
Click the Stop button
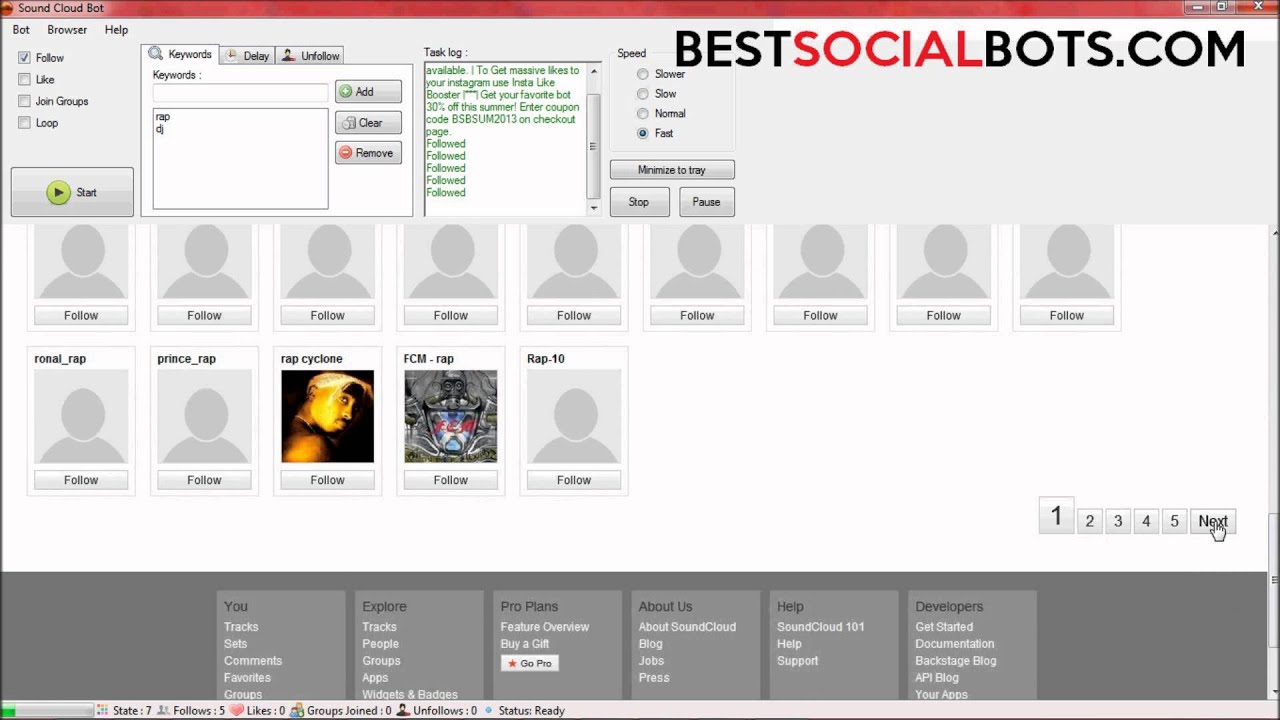click(638, 202)
